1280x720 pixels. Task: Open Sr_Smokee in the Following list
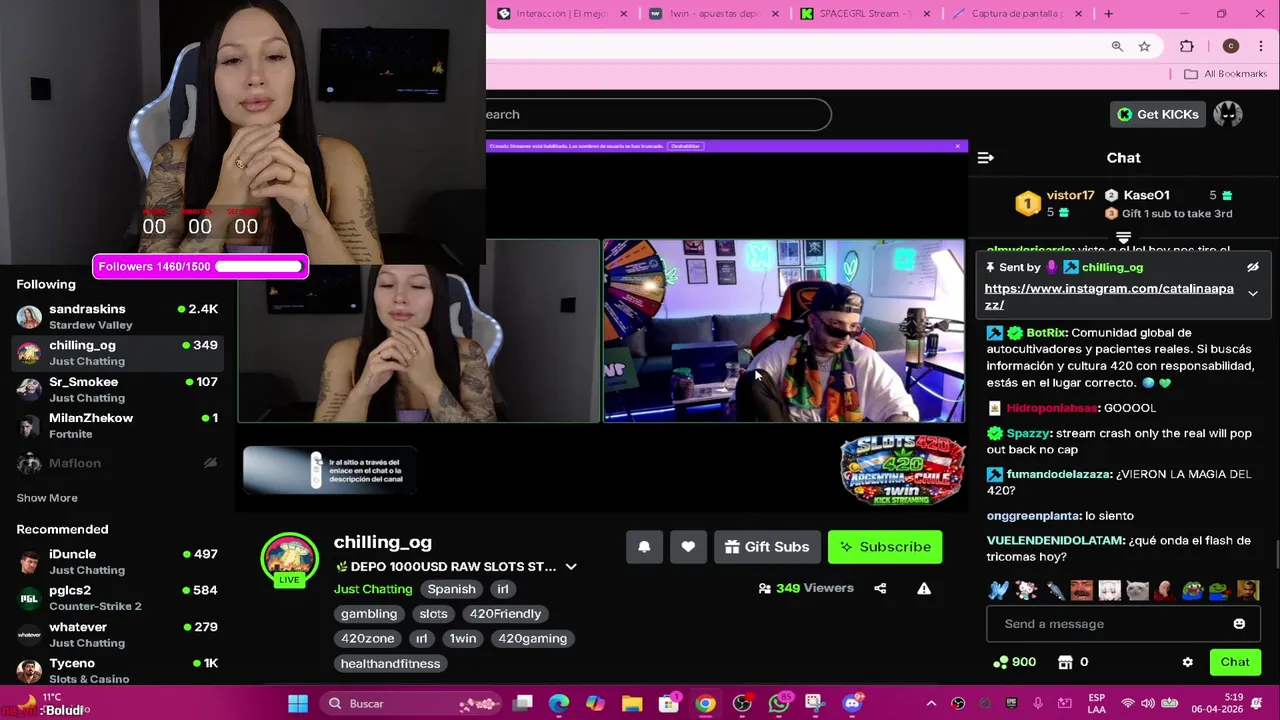tap(118, 390)
